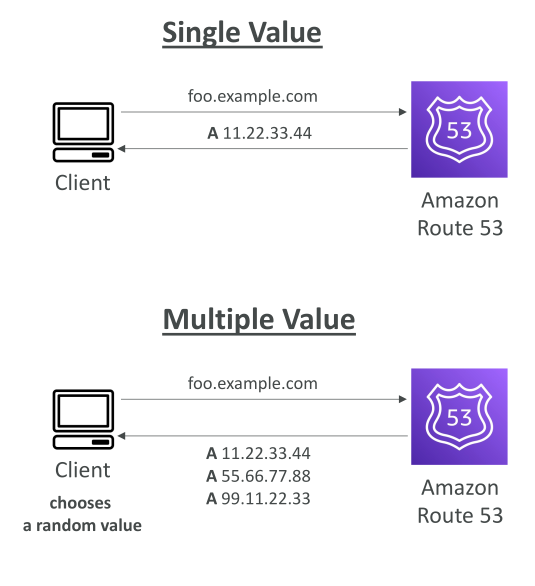The width and height of the screenshot is (535, 586).
Task: Click the Client label in Single Value
Action: coord(83,183)
